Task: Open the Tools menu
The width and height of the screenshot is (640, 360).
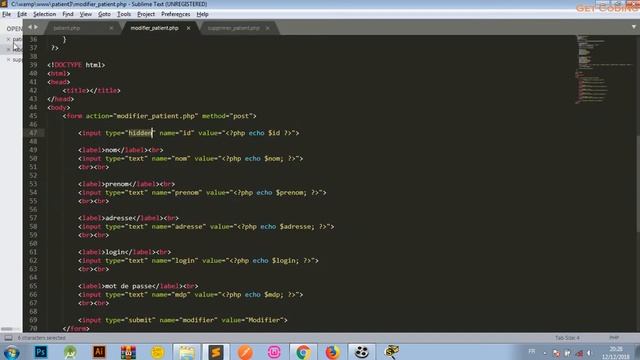Action: 124,14
